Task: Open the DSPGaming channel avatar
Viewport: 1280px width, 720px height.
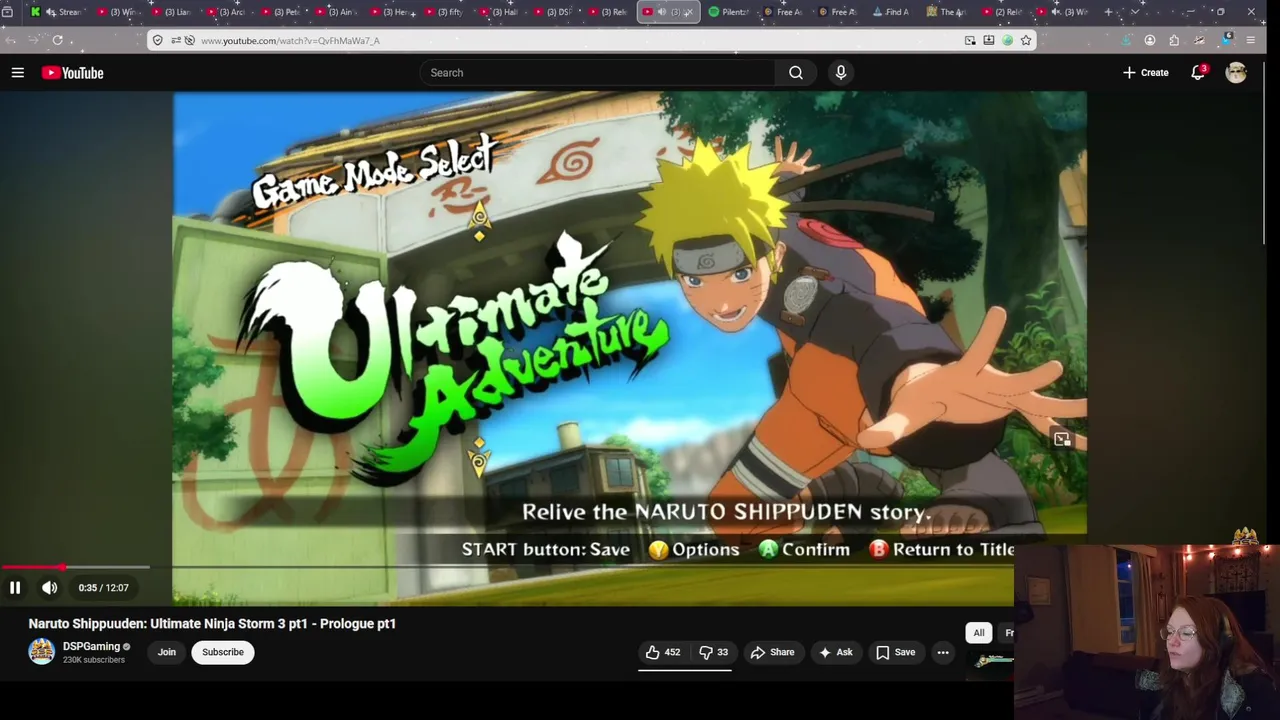Action: pos(41,652)
